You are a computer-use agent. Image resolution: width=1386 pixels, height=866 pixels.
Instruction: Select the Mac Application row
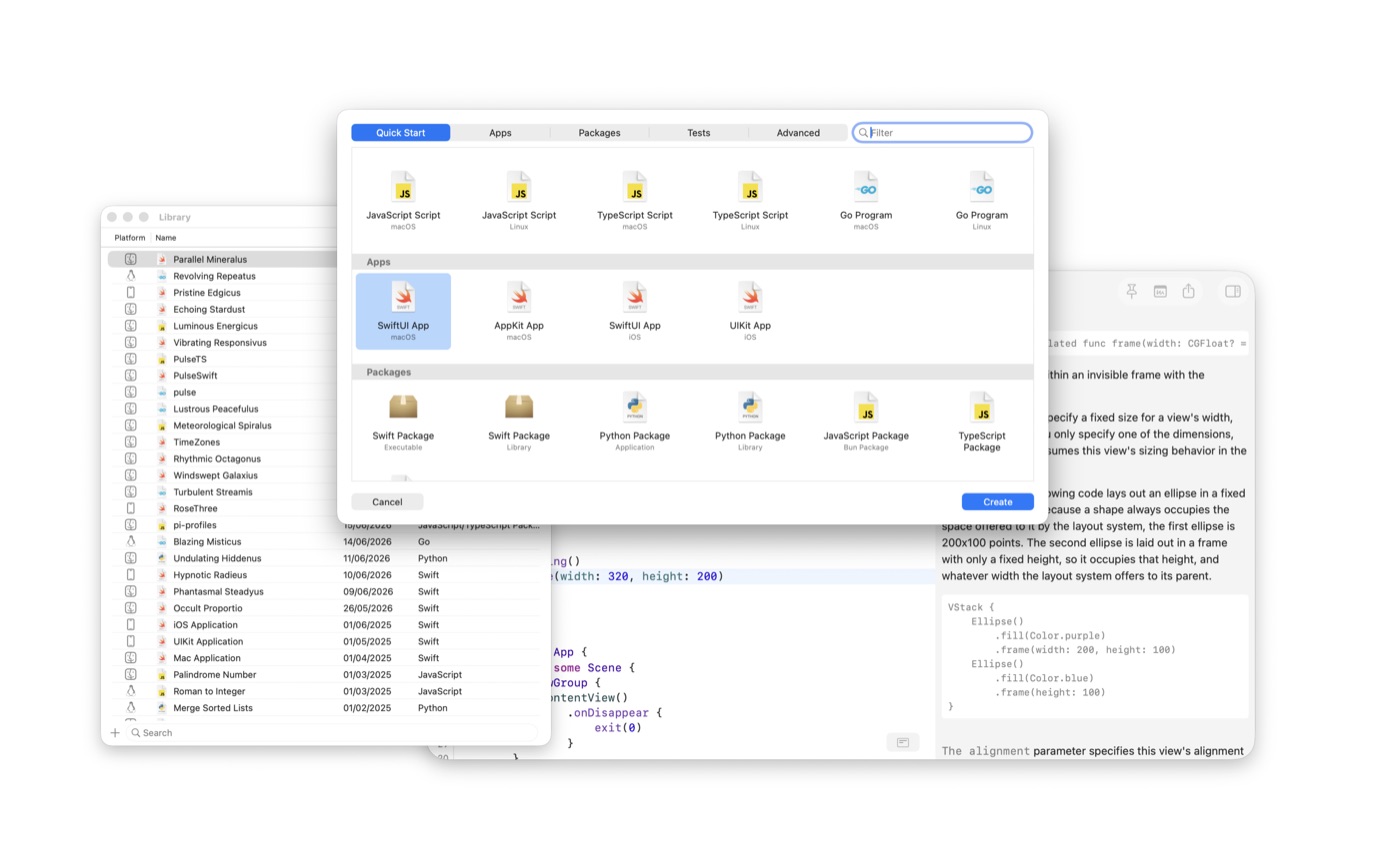click(x=325, y=658)
